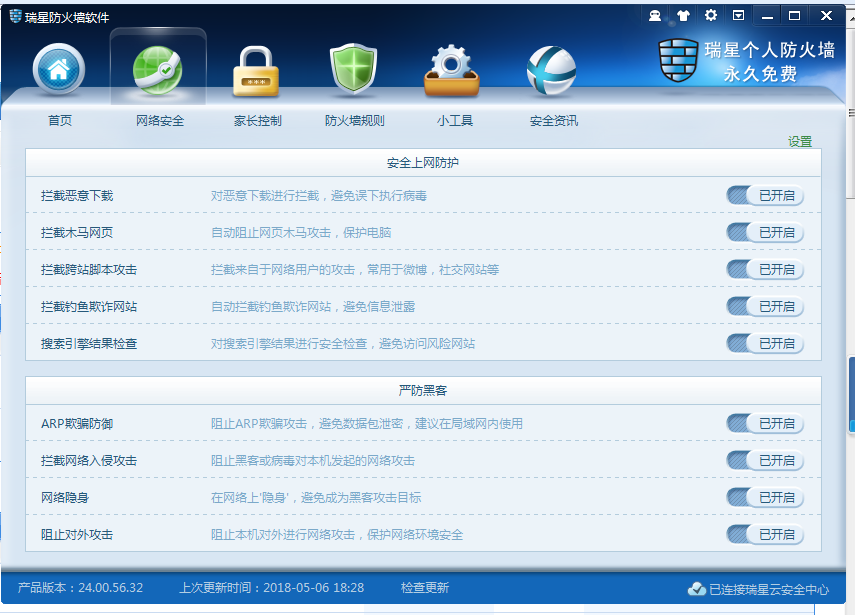Click 拦截木马网页 row label
This screenshot has height=615, width=855.
point(77,233)
